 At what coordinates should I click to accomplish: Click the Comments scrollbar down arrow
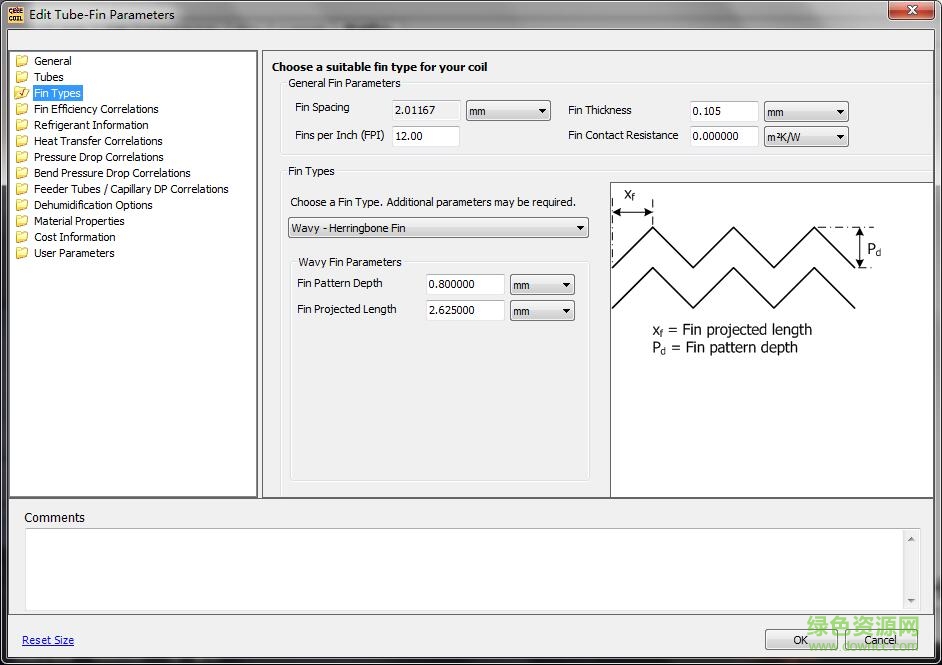click(x=911, y=601)
